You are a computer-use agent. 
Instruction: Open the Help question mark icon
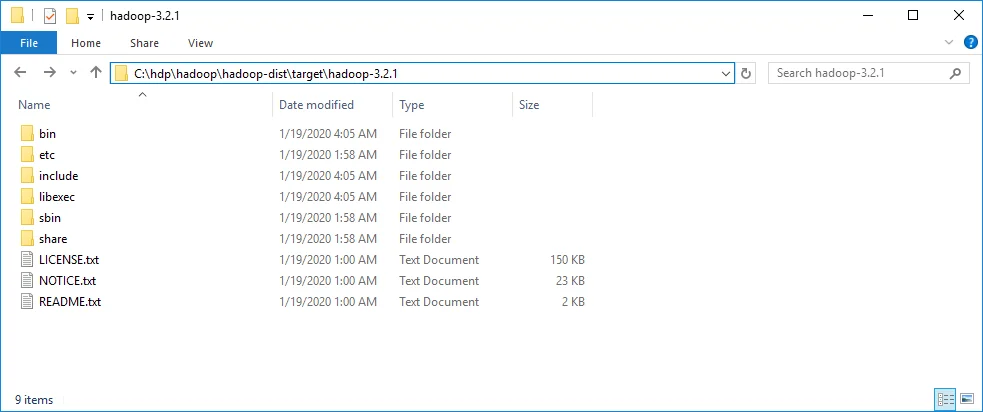968,43
